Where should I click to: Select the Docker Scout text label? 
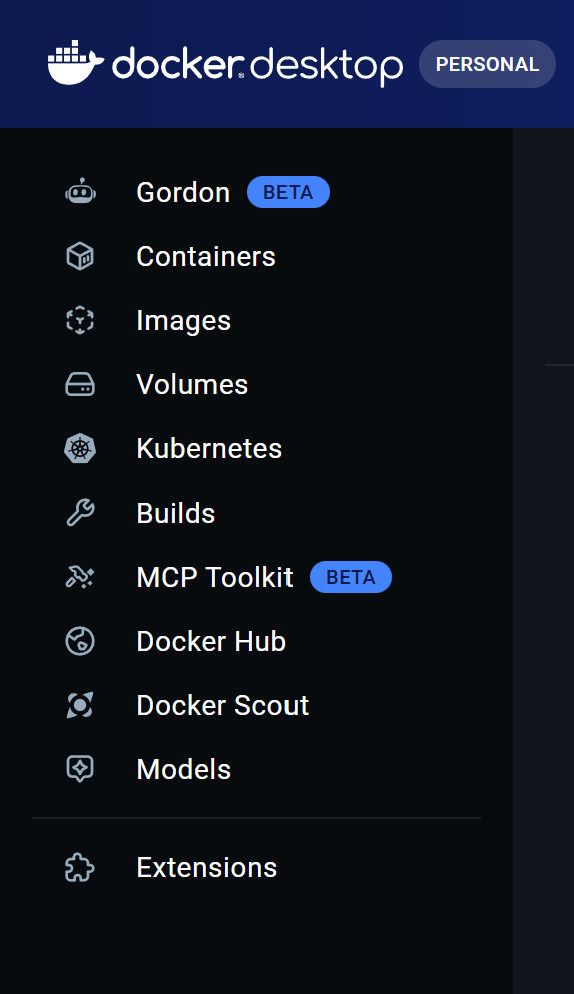pyautogui.click(x=223, y=705)
